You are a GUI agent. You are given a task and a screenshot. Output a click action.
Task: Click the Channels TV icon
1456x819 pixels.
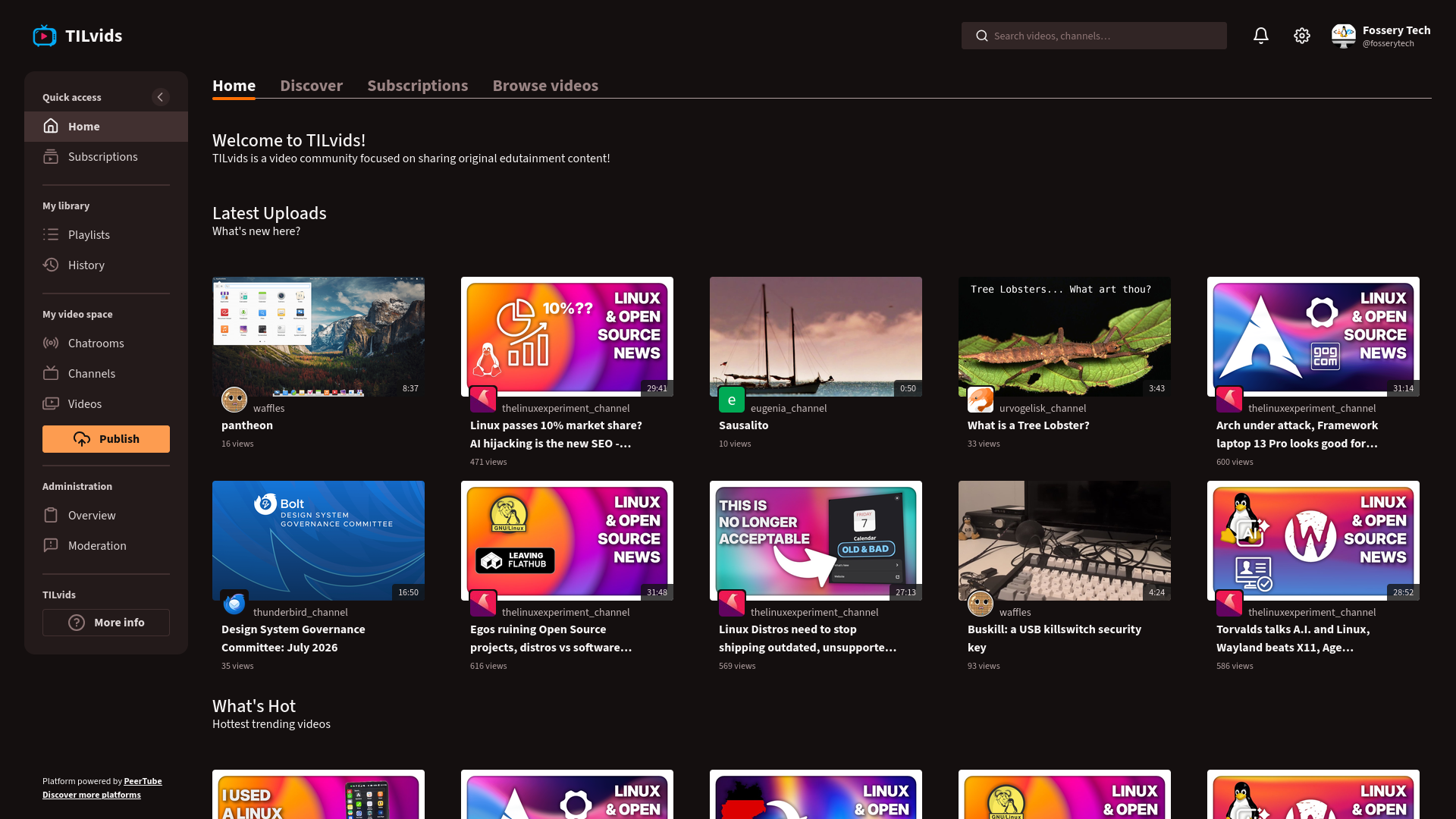[x=51, y=373]
